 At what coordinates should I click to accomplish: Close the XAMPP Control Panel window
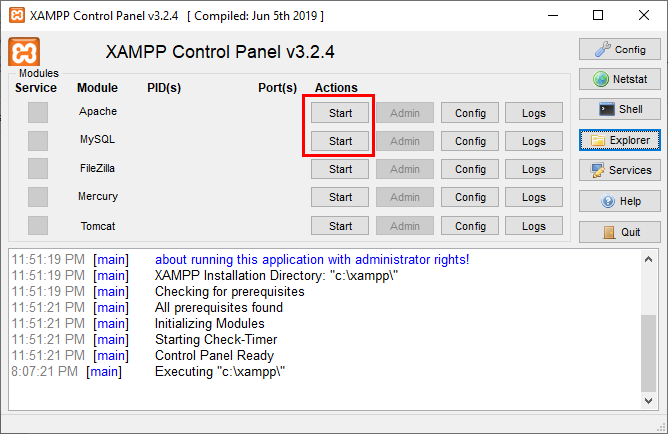[644, 15]
